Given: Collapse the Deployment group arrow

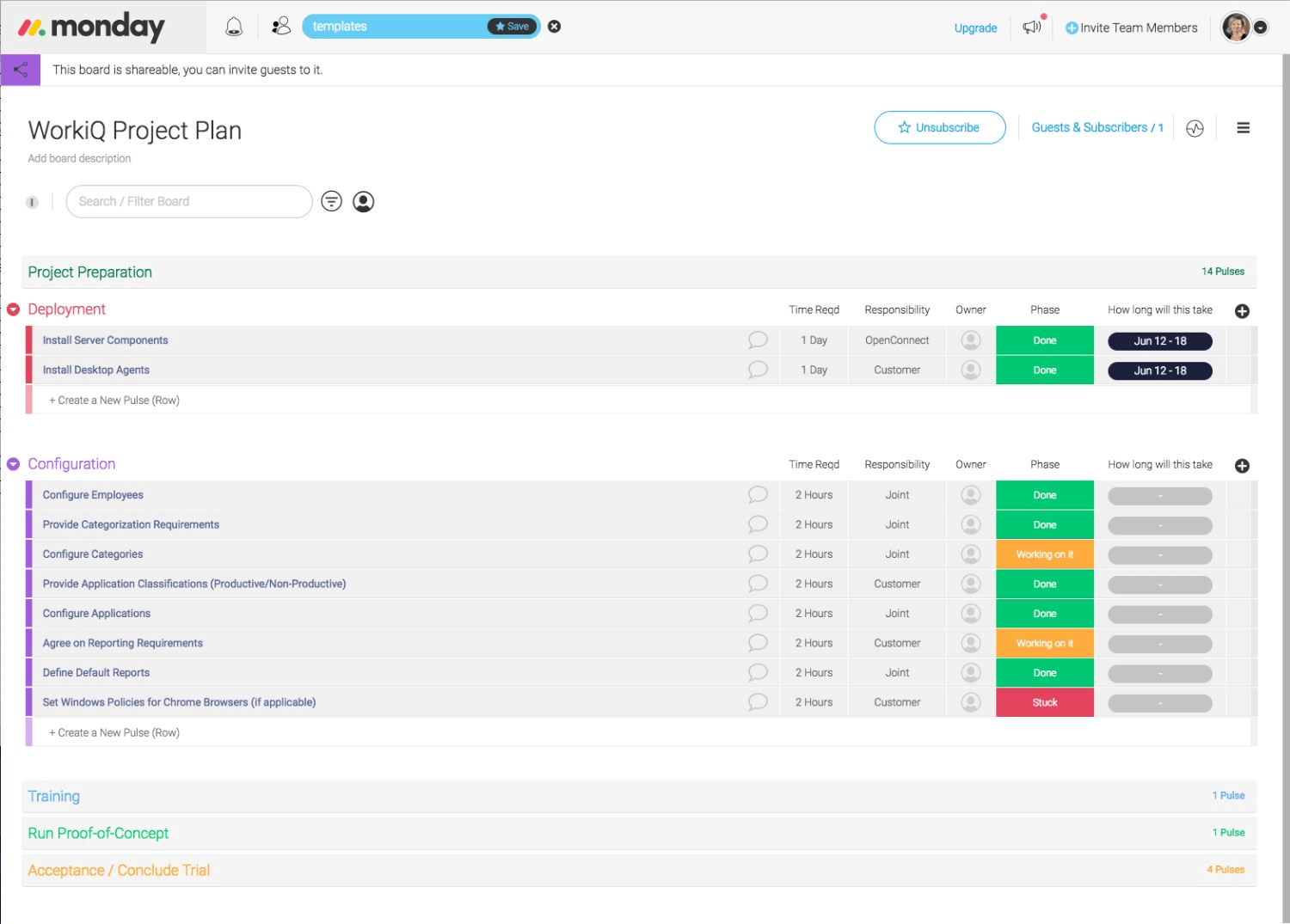Looking at the screenshot, I should tap(13, 309).
